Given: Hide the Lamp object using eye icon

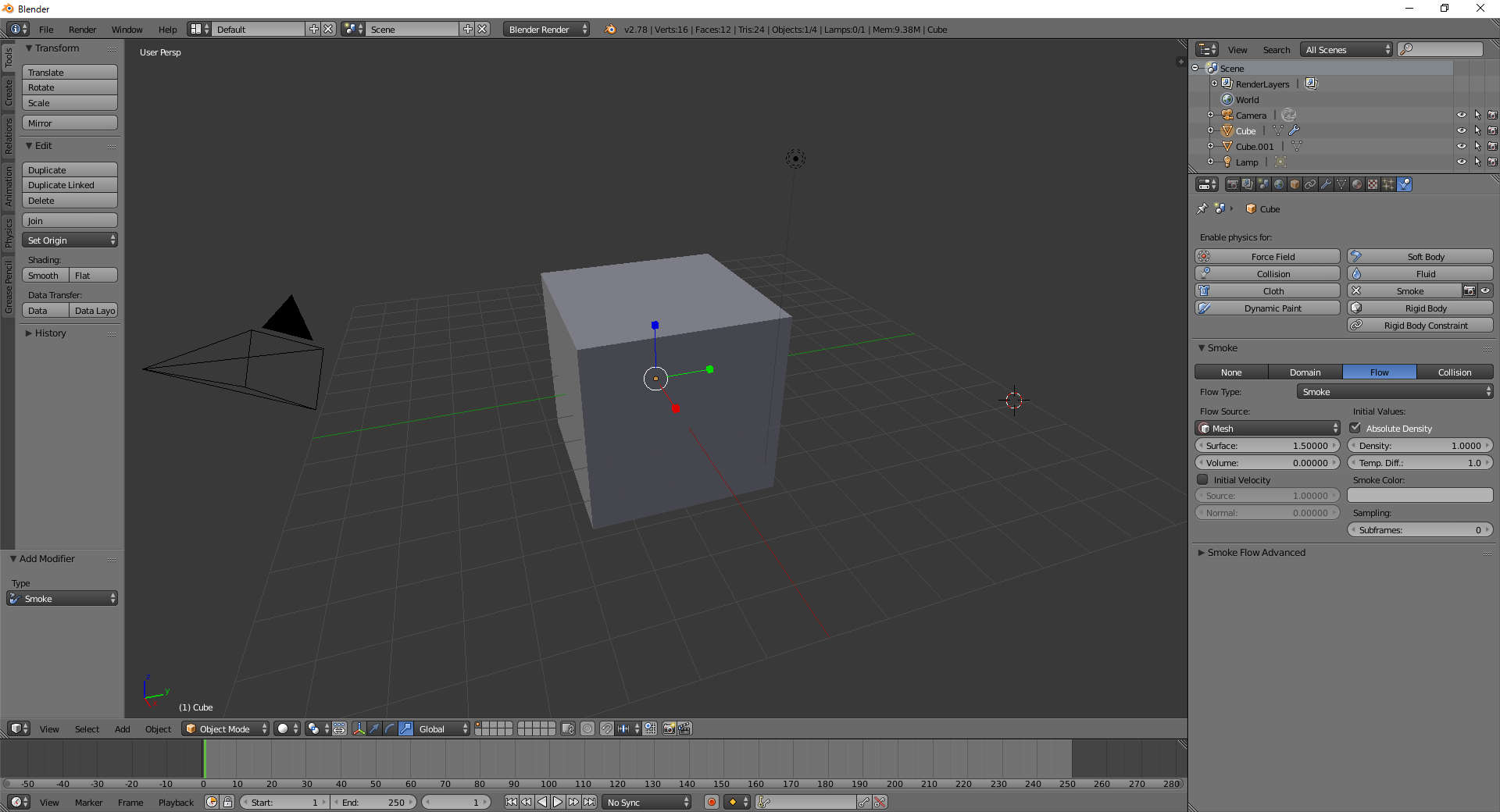Looking at the screenshot, I should coord(1461,162).
